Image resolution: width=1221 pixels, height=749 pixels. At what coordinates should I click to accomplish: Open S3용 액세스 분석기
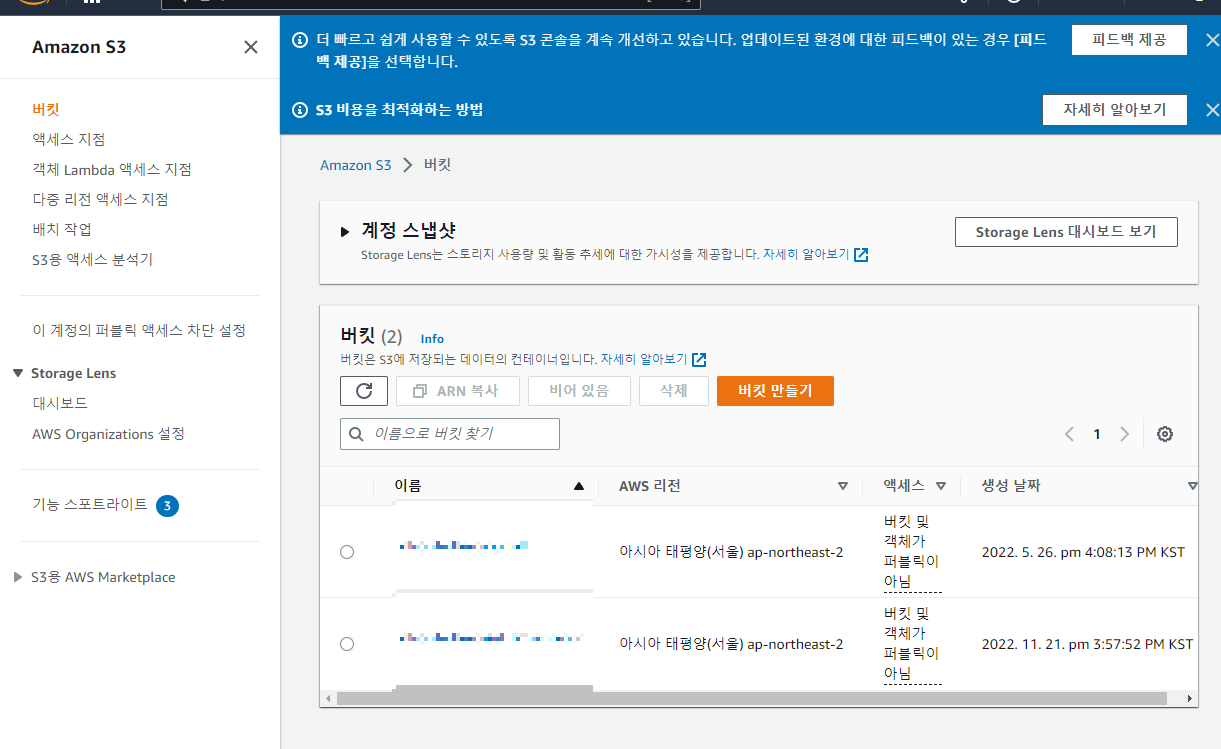pos(93,259)
